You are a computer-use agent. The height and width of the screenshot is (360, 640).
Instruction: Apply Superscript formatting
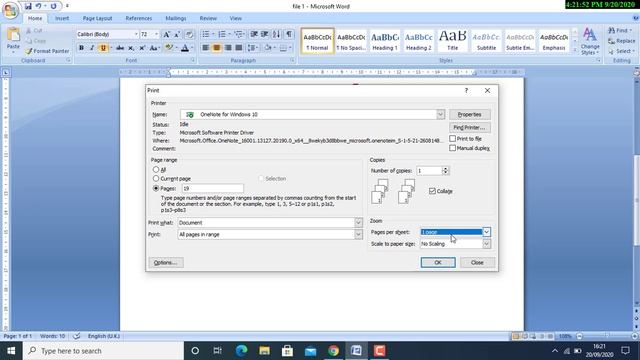tap(142, 48)
